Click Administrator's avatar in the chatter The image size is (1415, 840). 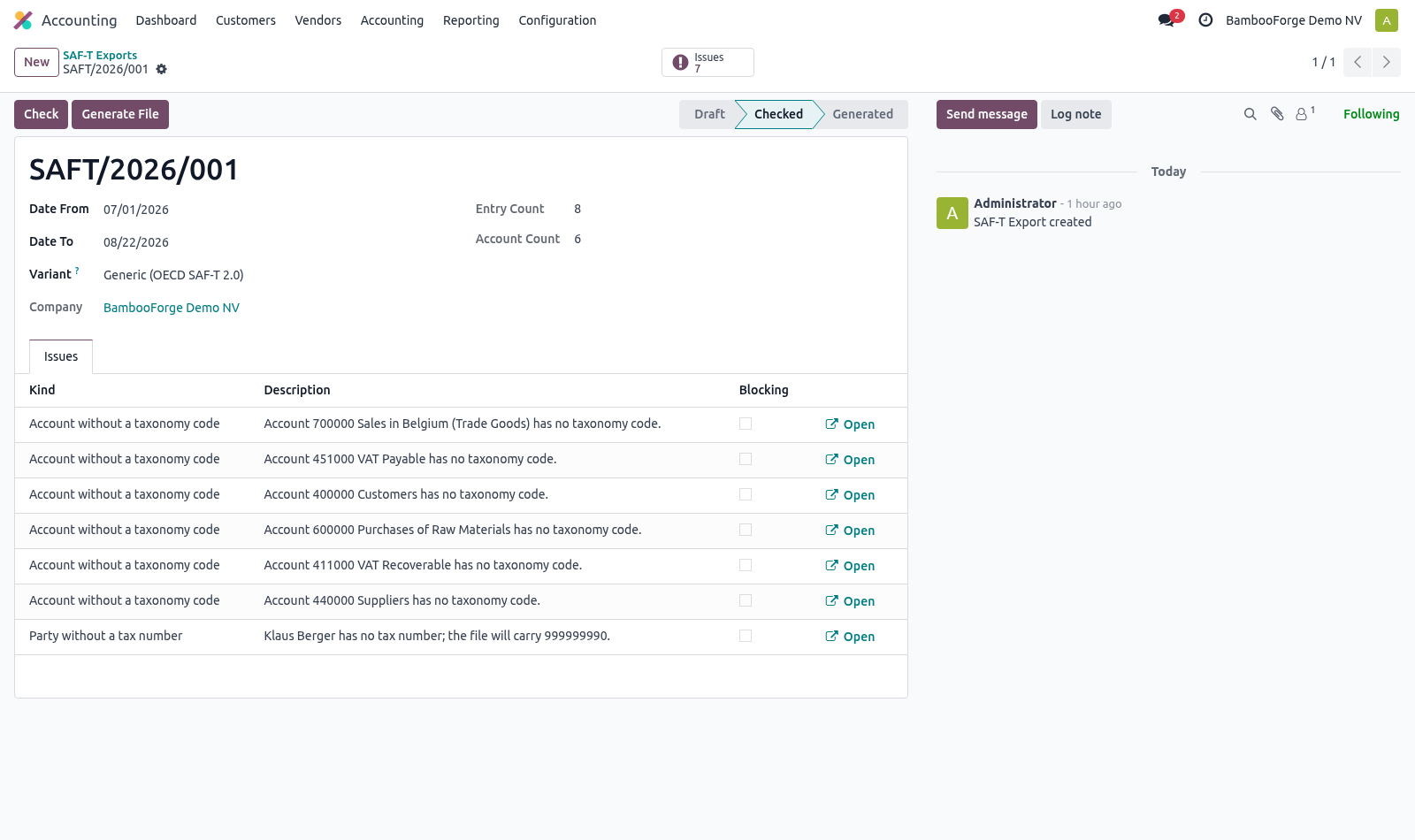952,213
